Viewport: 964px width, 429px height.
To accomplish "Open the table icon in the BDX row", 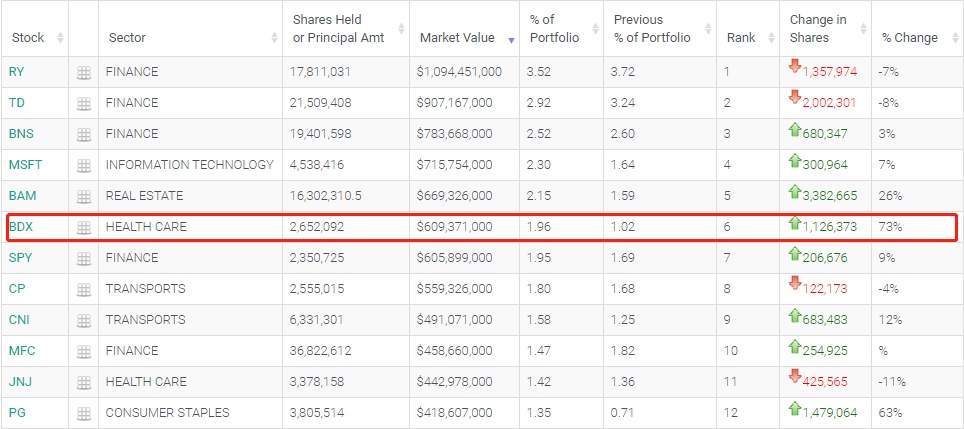I will [x=84, y=228].
